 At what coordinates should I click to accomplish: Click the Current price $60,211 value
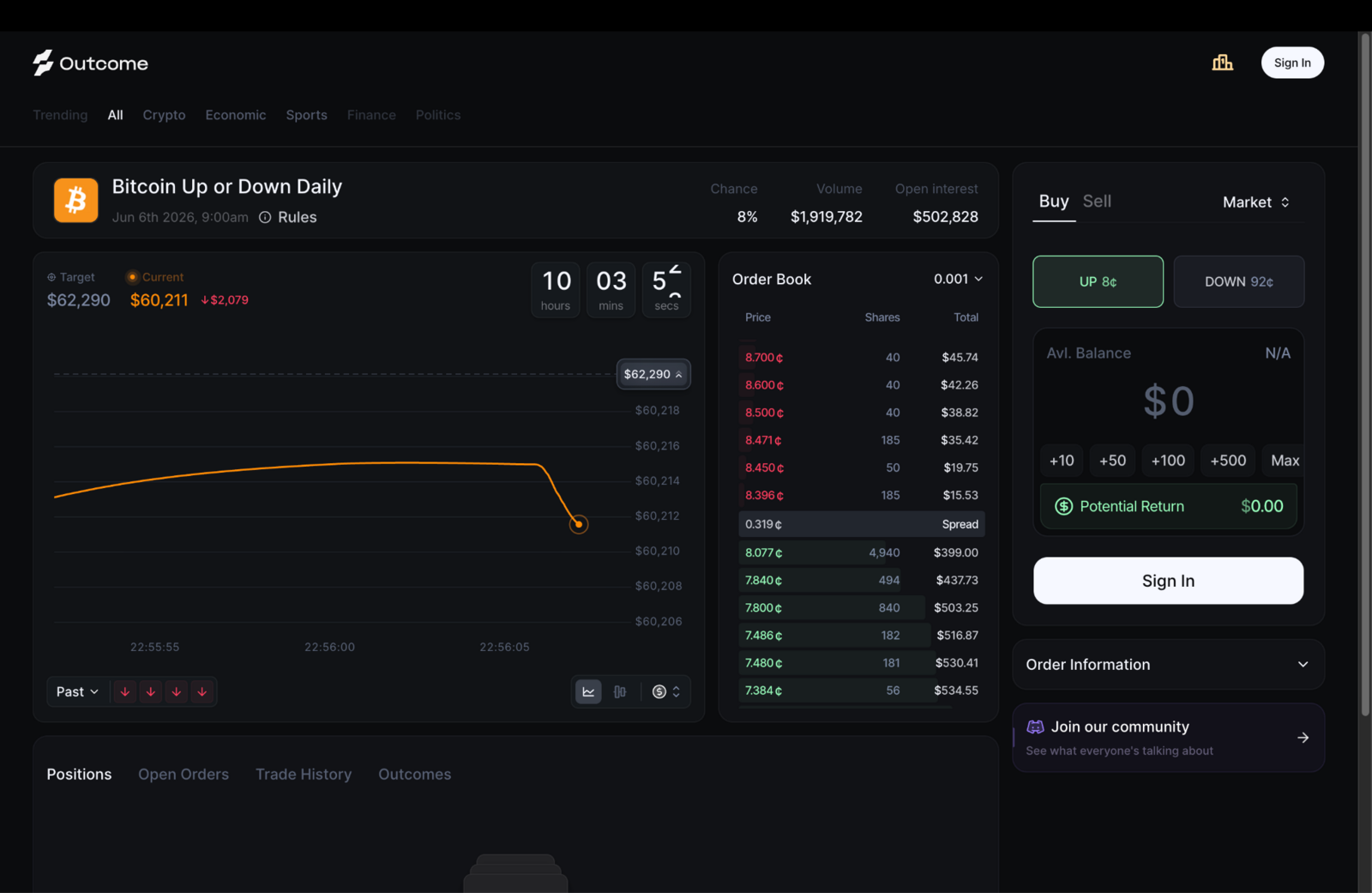159,300
